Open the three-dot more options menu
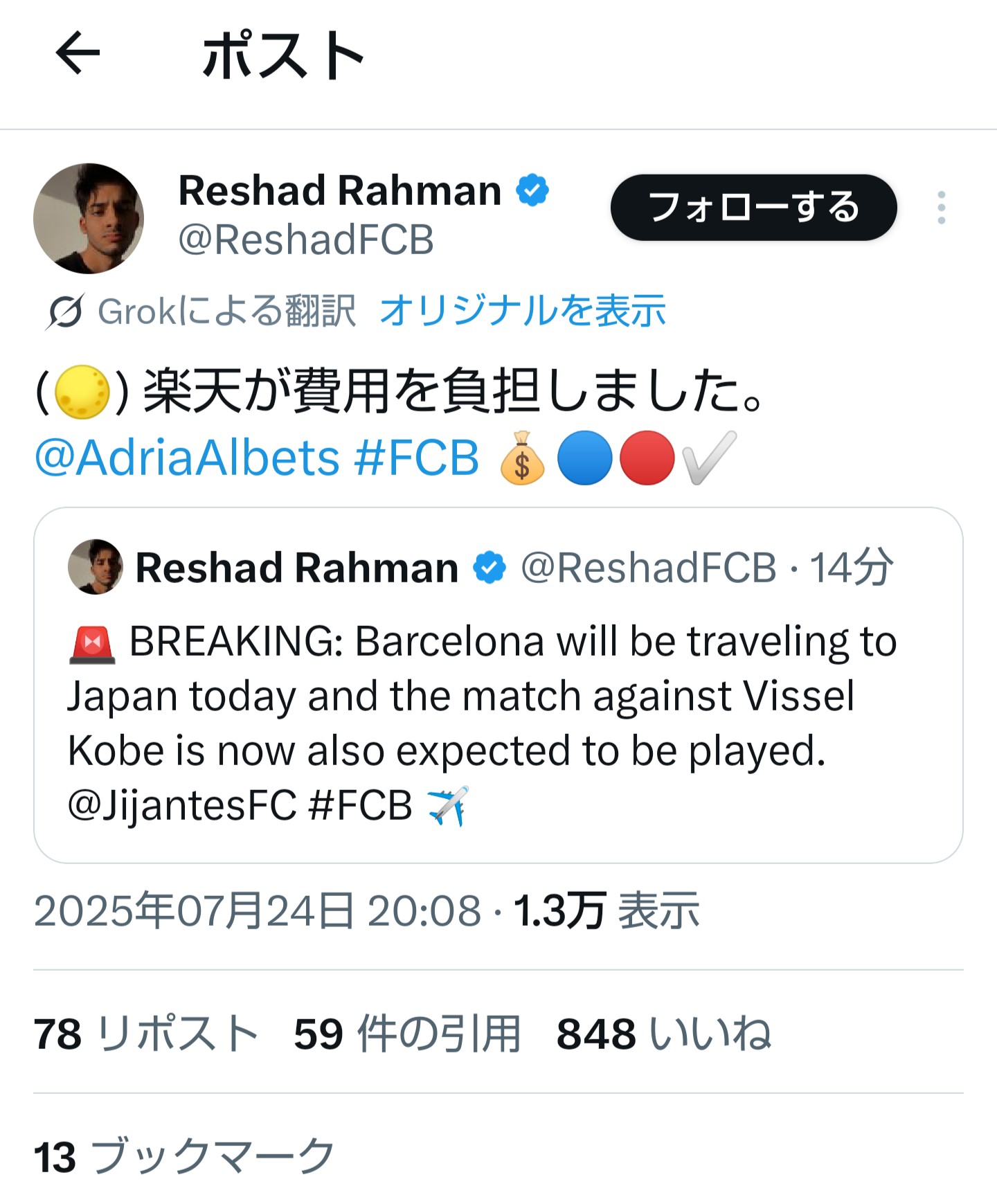 point(941,208)
